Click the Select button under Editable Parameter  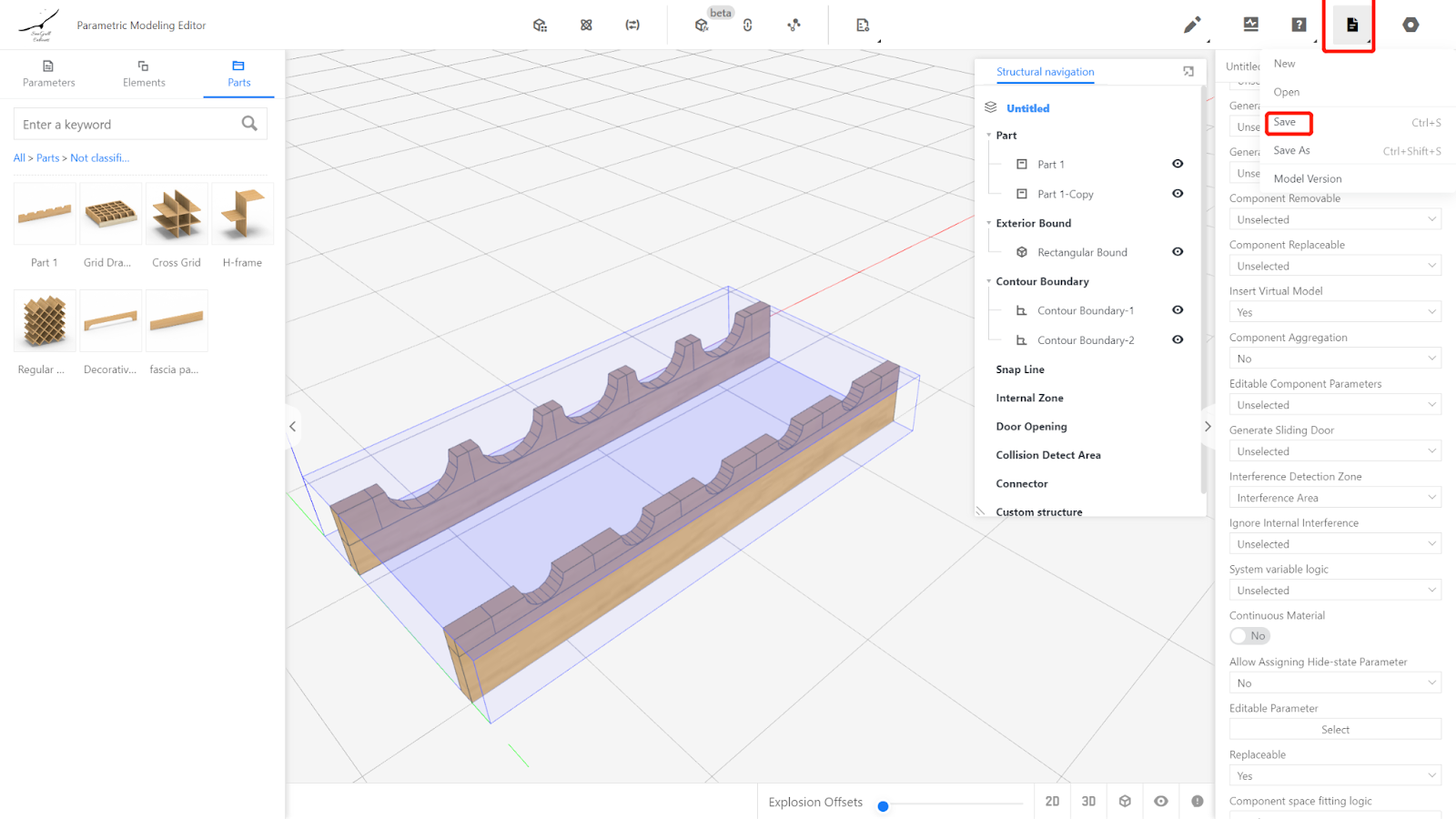tap(1334, 730)
